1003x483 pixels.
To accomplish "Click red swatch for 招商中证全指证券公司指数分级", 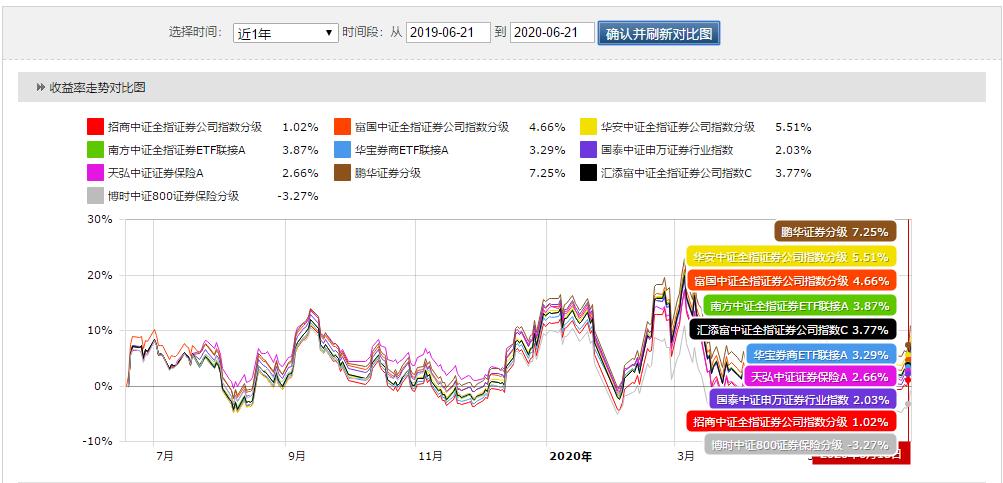I will 95,127.
